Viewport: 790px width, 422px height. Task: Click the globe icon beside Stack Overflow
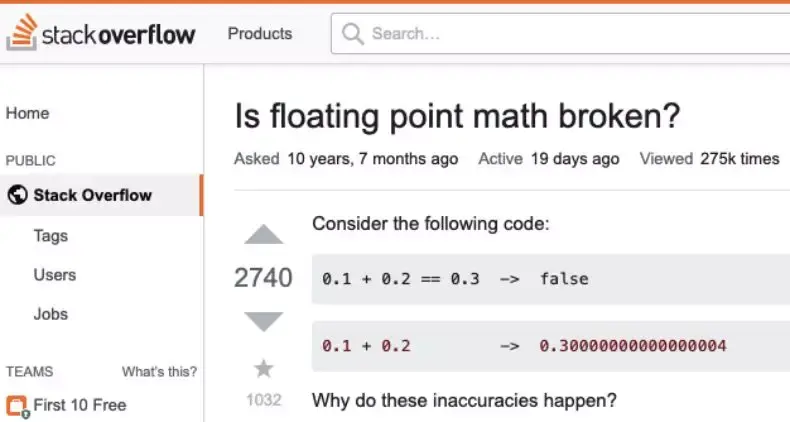(x=17, y=195)
